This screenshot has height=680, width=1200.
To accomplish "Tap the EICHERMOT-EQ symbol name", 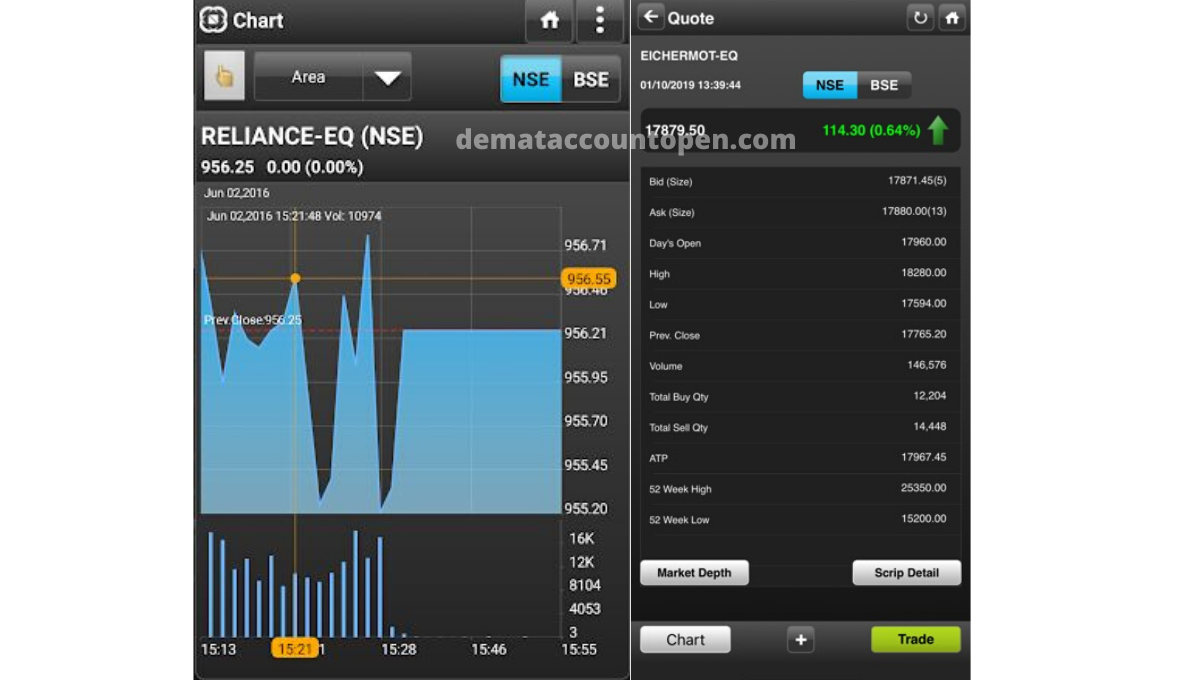I will pyautogui.click(x=689, y=56).
